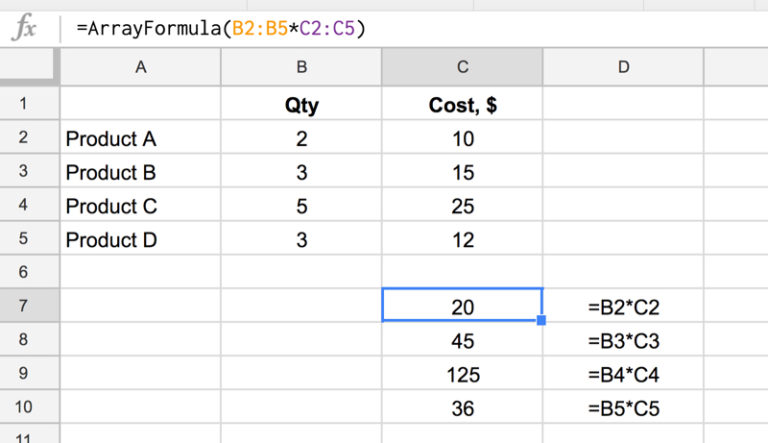Select column A header
The width and height of the screenshot is (768, 443).
point(140,68)
